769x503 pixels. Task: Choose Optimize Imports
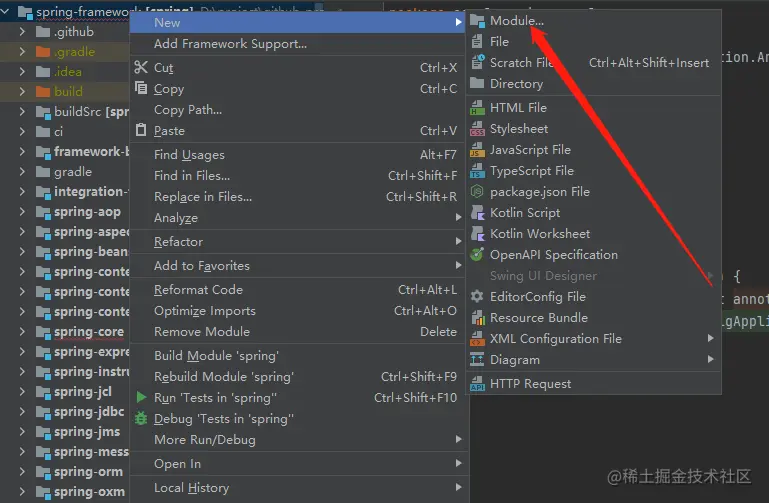click(298, 311)
